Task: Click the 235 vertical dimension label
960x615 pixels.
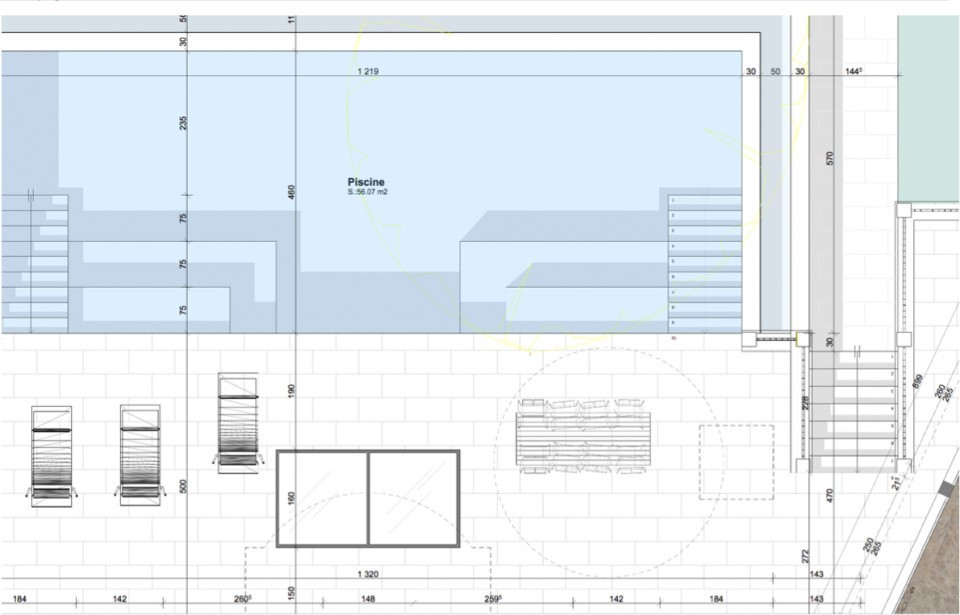Action: 184,123
